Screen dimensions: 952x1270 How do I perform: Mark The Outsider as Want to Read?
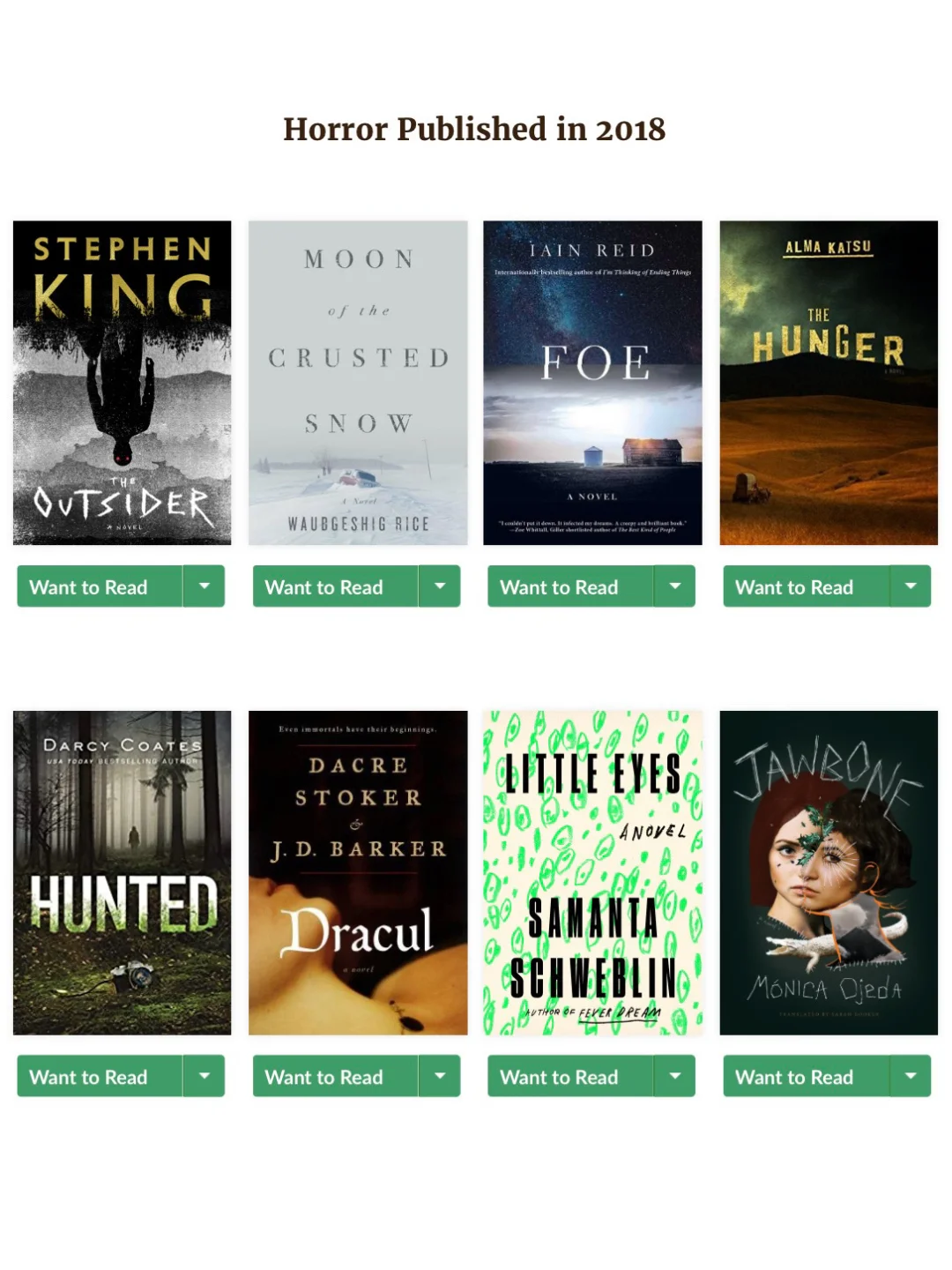click(x=100, y=586)
